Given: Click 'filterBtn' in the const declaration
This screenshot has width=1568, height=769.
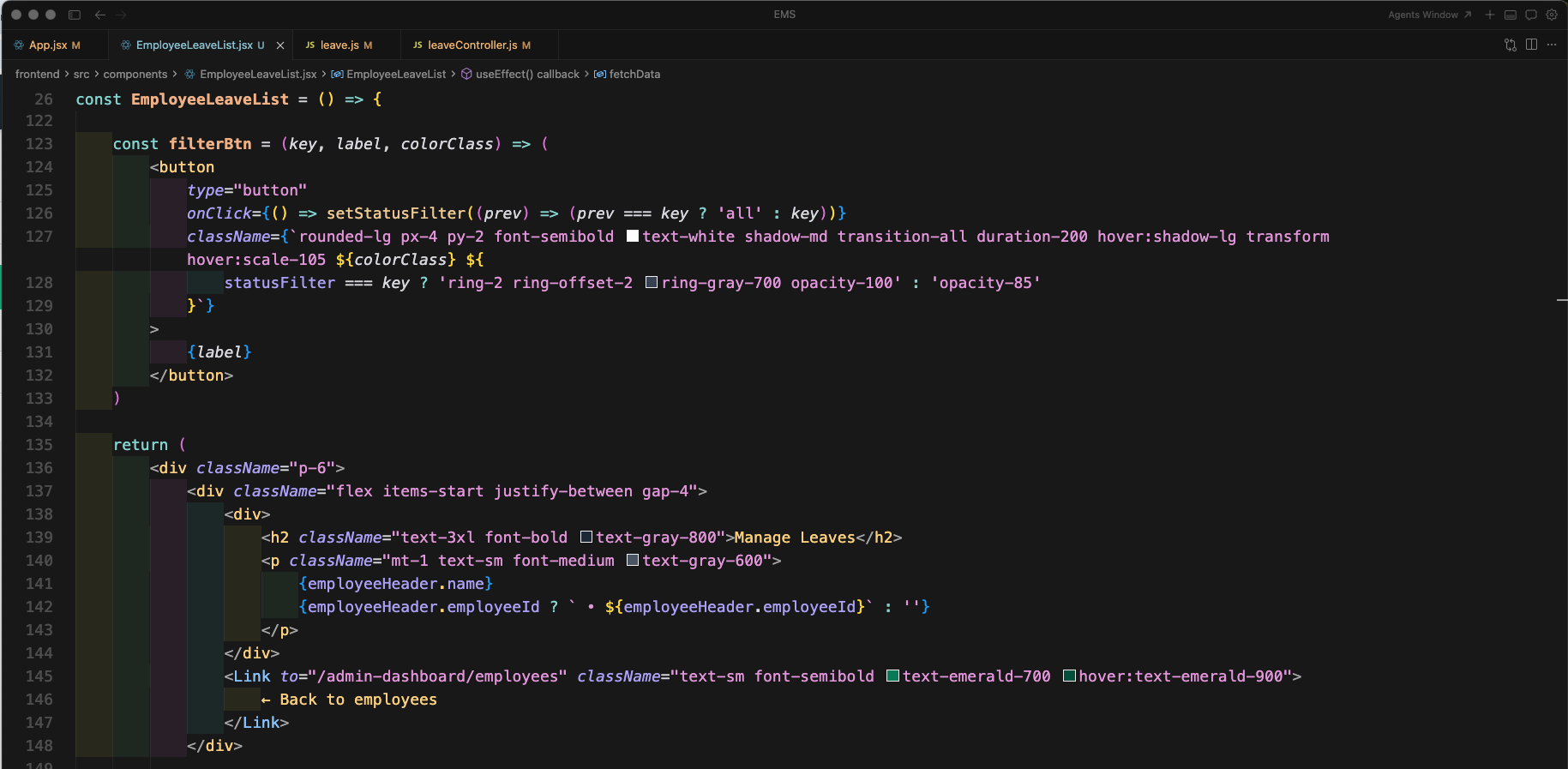Looking at the screenshot, I should click(210, 144).
